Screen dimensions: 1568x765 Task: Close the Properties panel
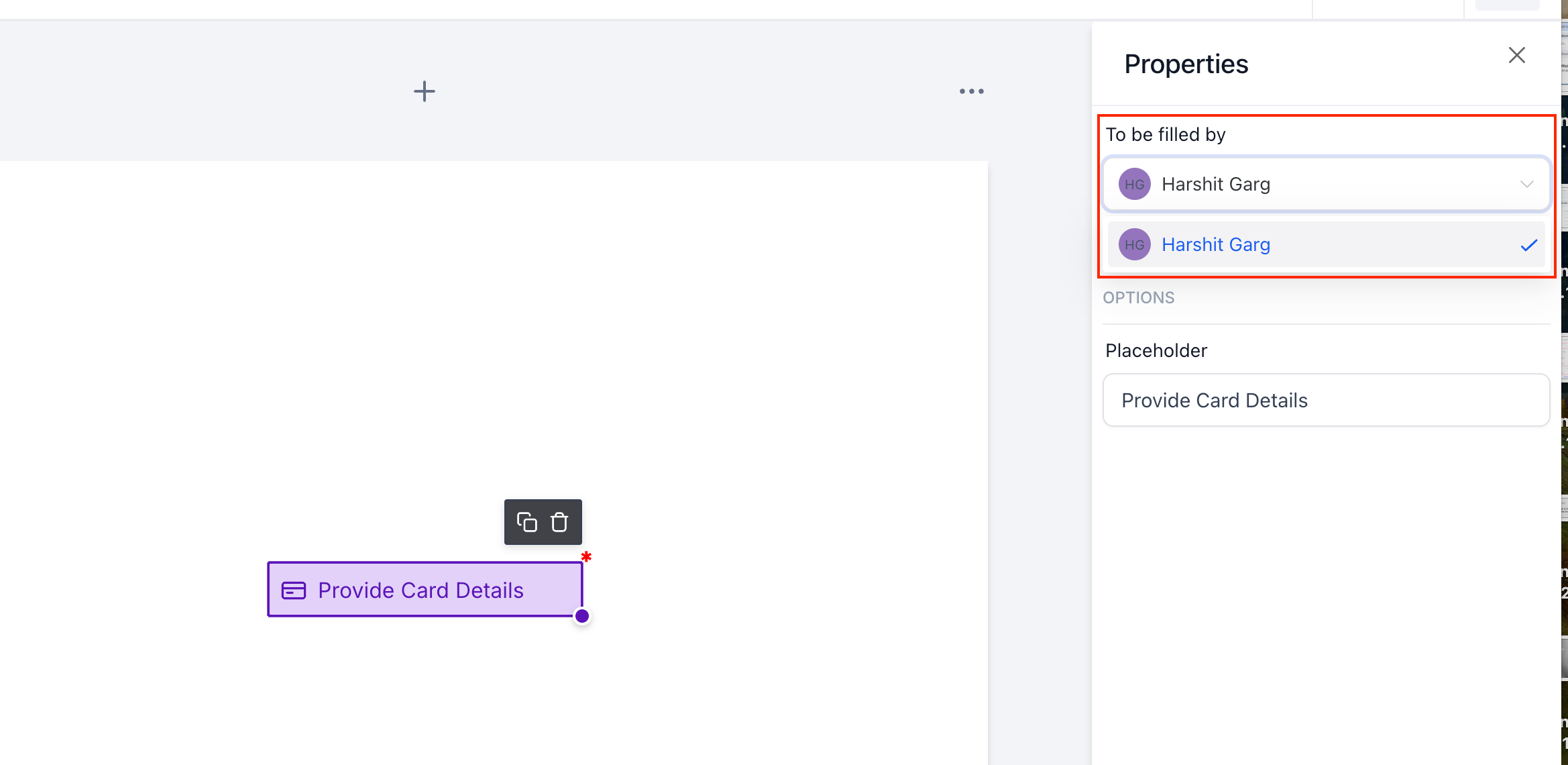[x=1516, y=55]
